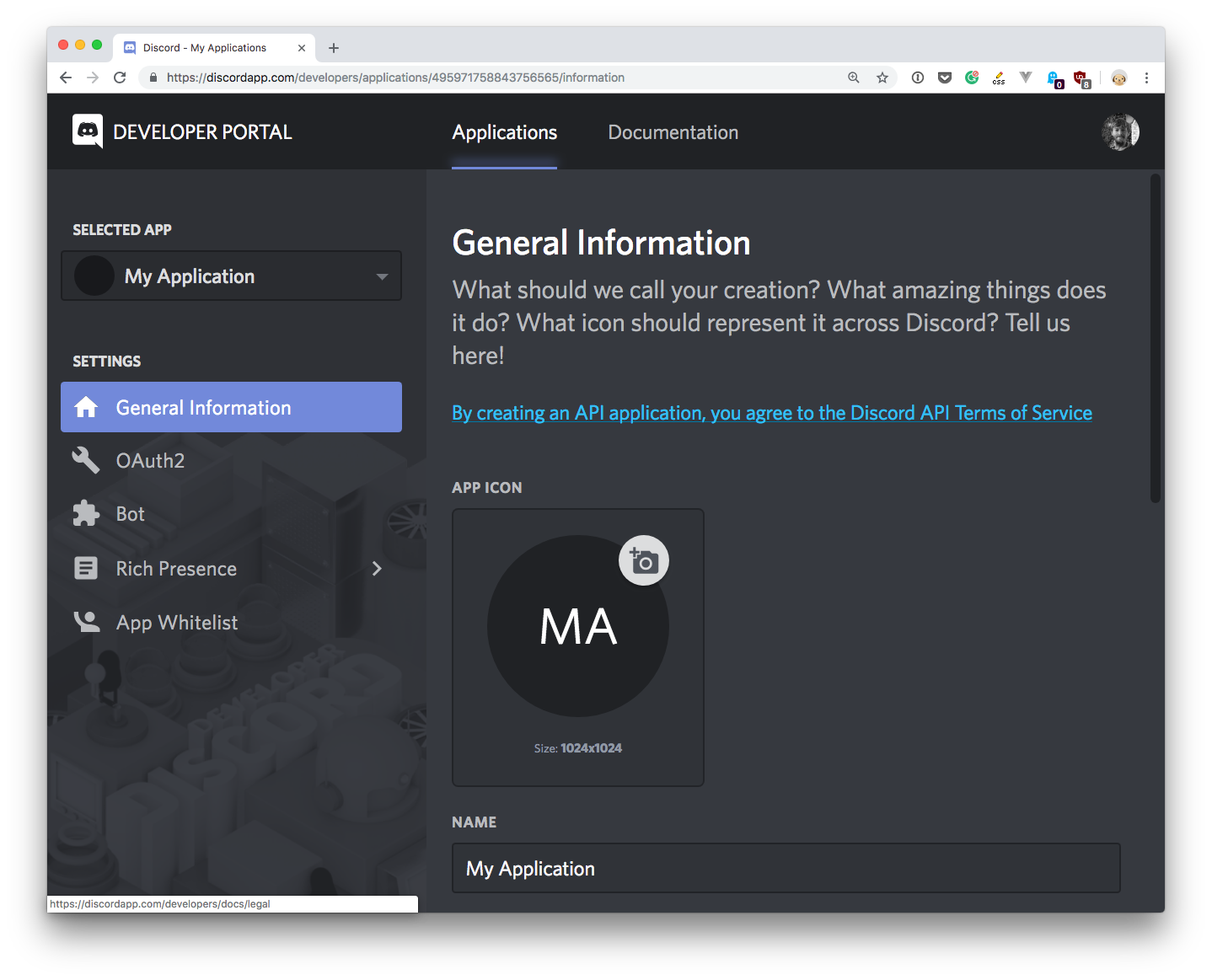Expand the Rich Presence submenu chevron

coord(377,569)
